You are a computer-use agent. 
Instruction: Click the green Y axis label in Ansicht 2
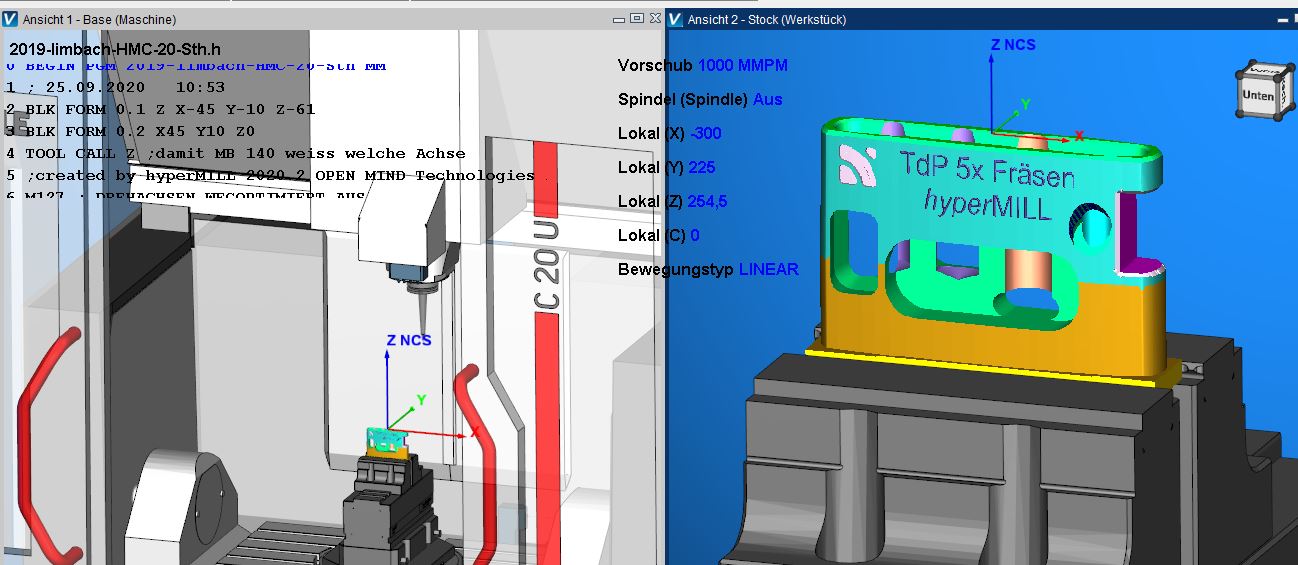1025,103
